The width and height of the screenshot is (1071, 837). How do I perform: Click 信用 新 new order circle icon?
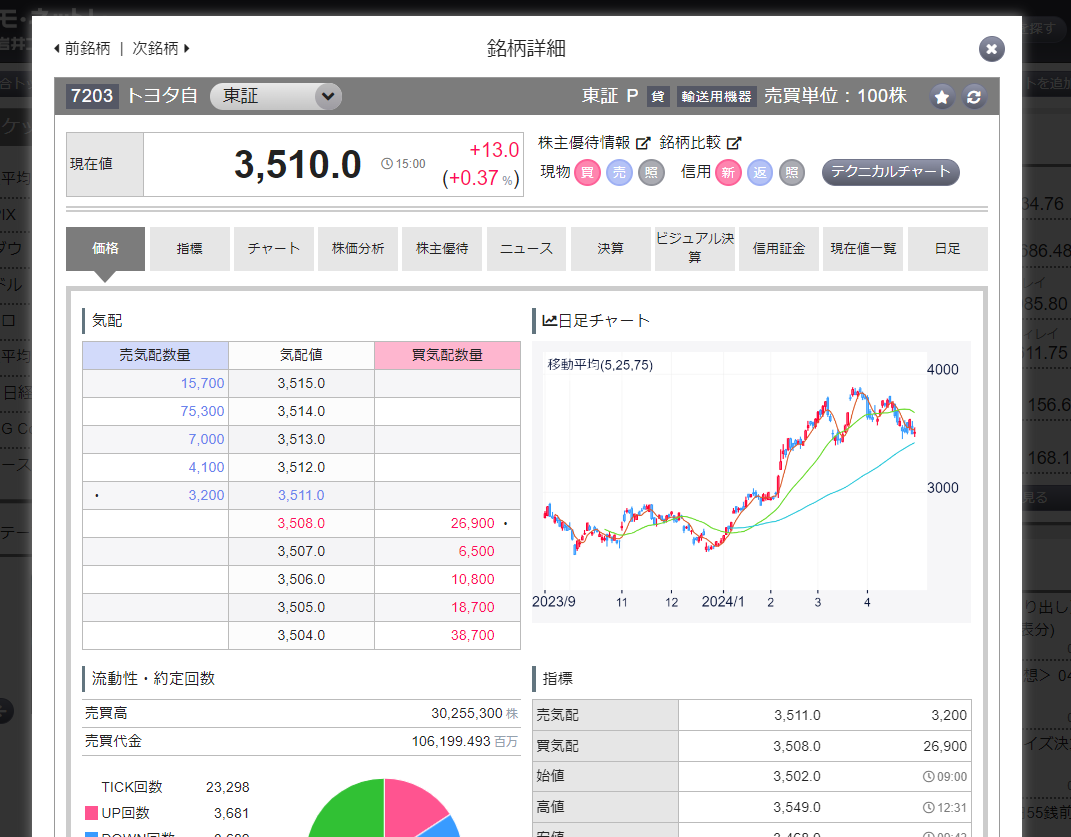pos(728,172)
